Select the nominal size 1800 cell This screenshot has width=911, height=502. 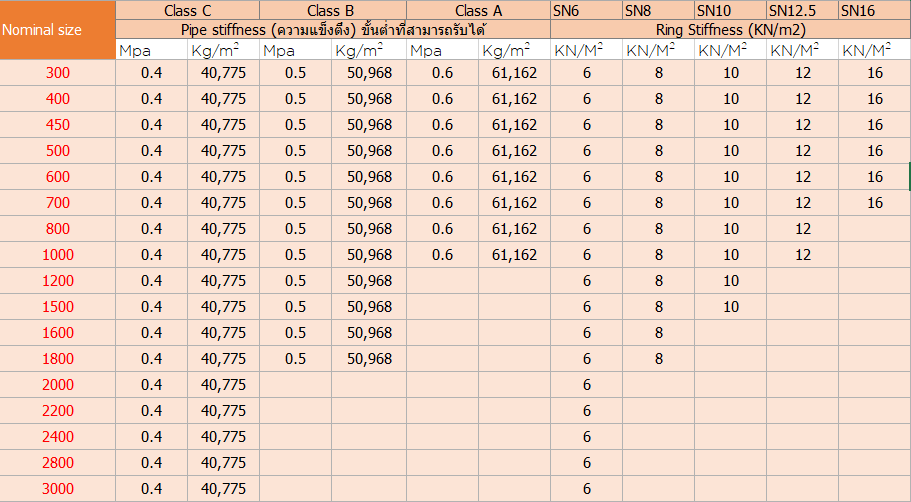pos(58,358)
